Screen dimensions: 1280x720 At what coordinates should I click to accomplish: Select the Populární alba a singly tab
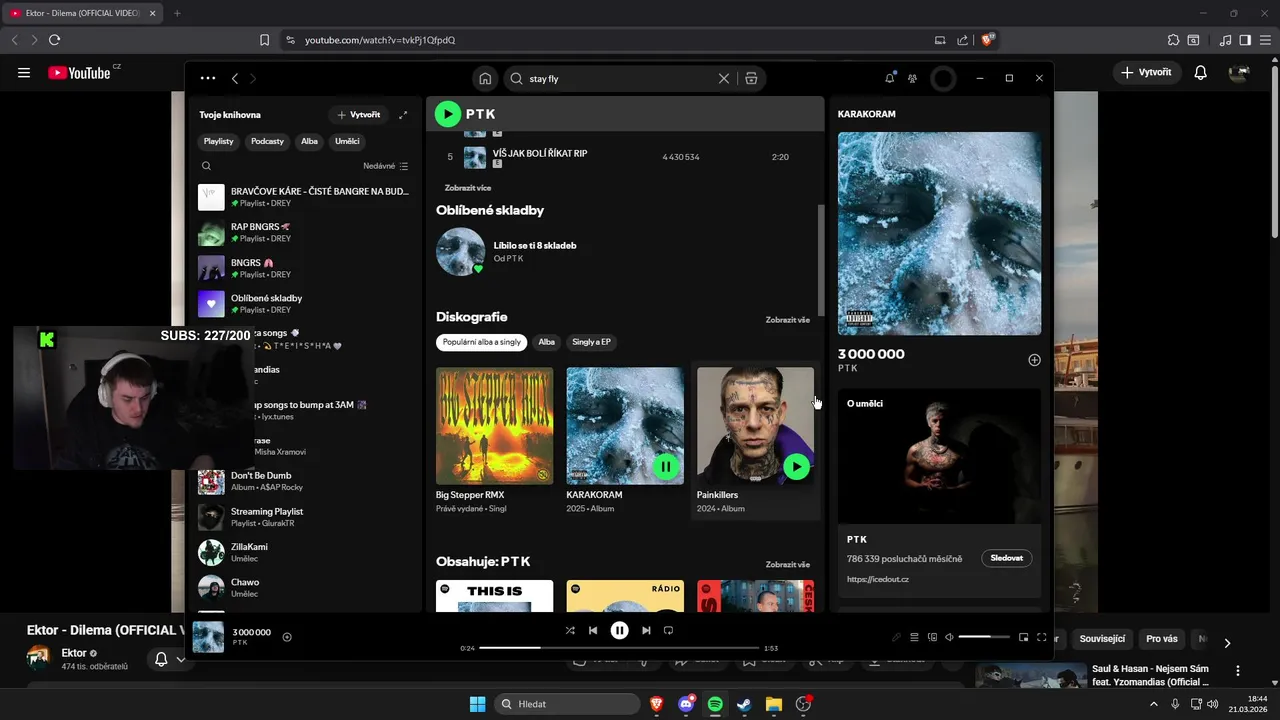point(482,342)
